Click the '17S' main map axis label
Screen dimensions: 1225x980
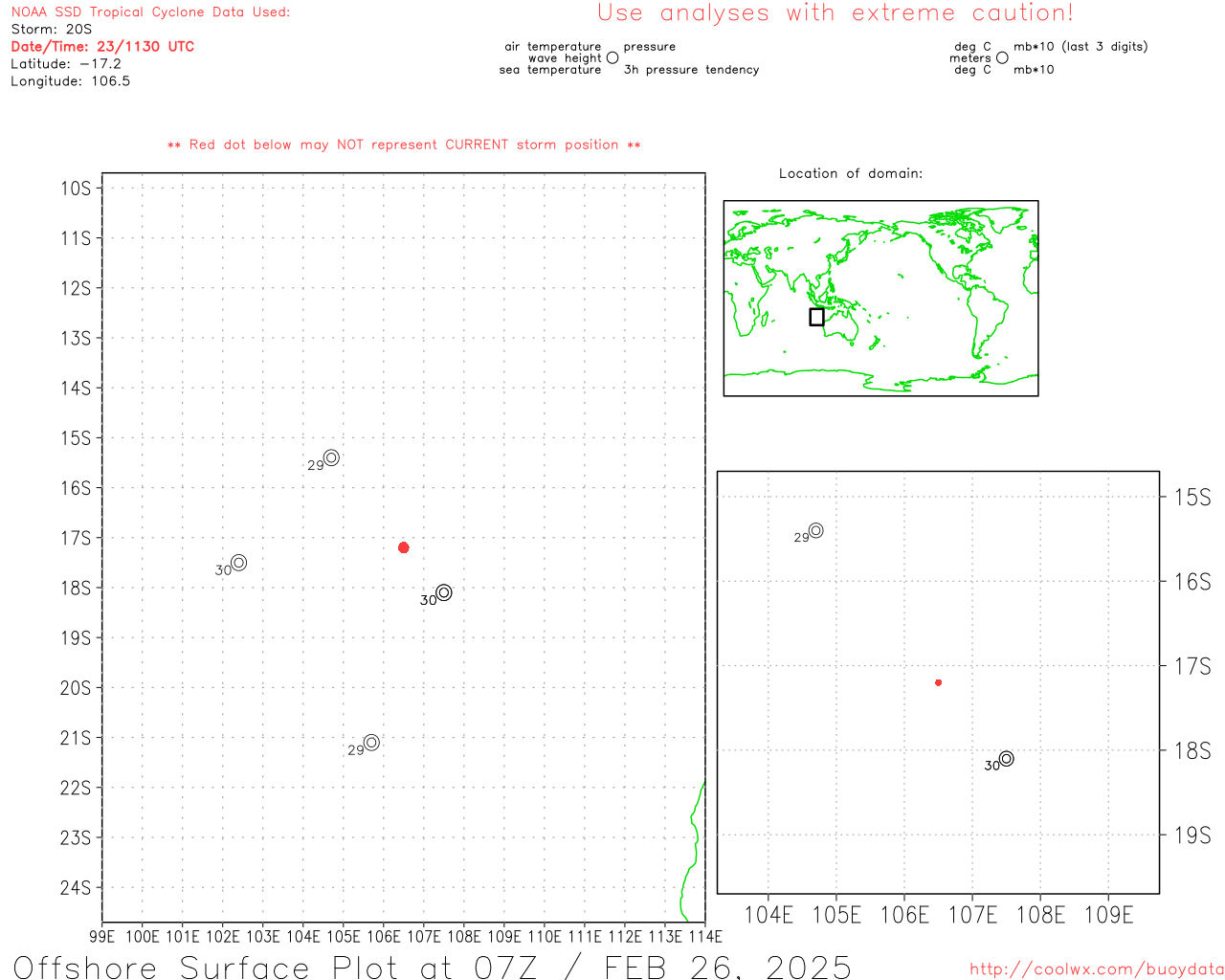click(76, 538)
